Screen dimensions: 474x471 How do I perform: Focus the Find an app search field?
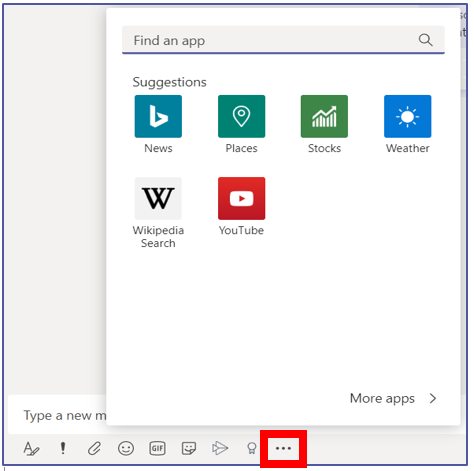[283, 40]
